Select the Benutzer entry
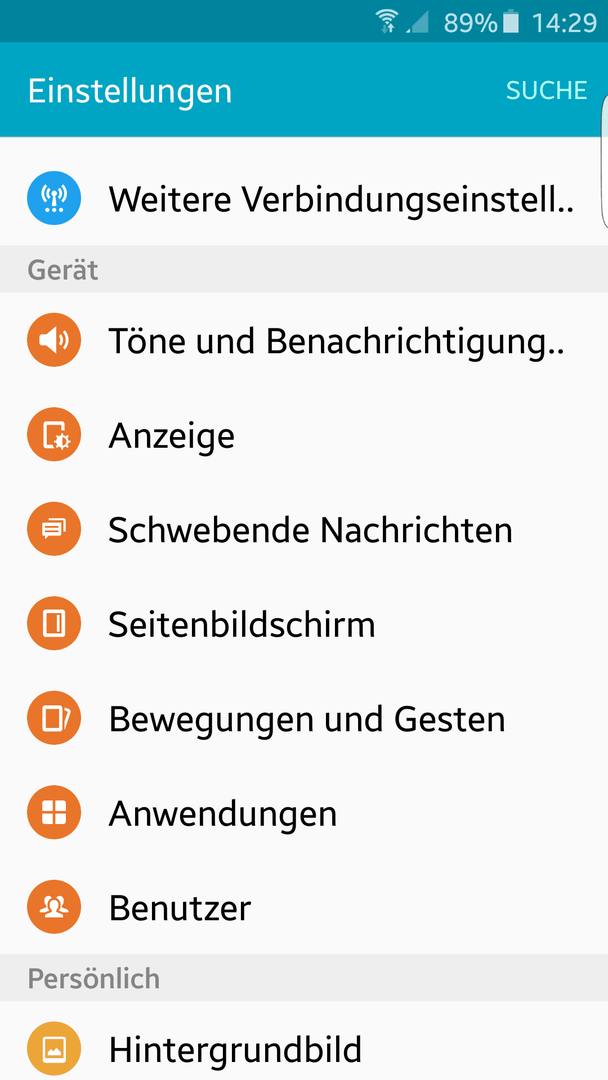Viewport: 608px width, 1080px height. (304, 908)
